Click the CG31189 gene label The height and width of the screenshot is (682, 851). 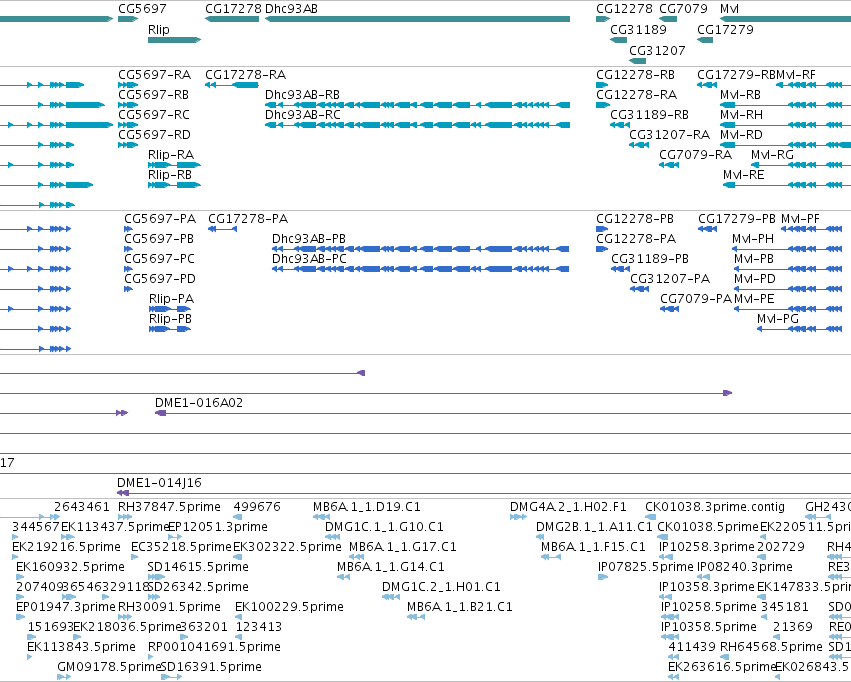click(638, 29)
